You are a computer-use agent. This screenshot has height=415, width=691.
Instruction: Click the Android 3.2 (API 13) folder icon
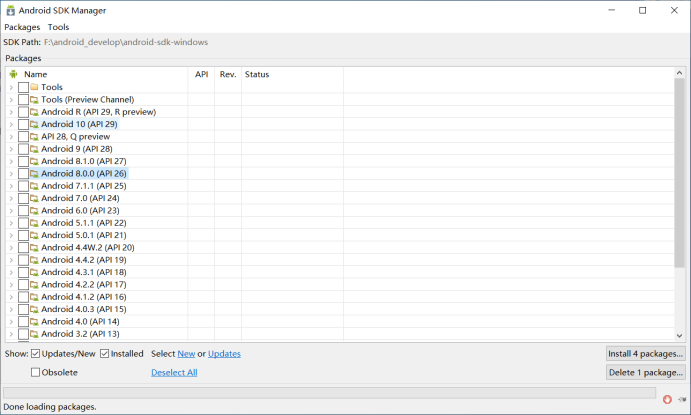pyautogui.click(x=34, y=334)
